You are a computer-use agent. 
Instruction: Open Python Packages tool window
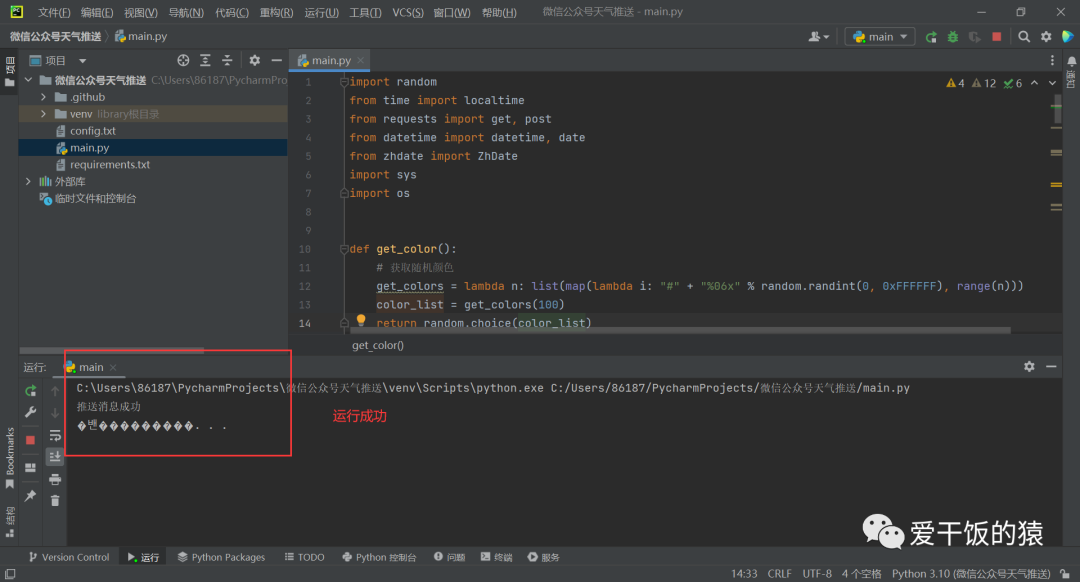click(x=221, y=557)
